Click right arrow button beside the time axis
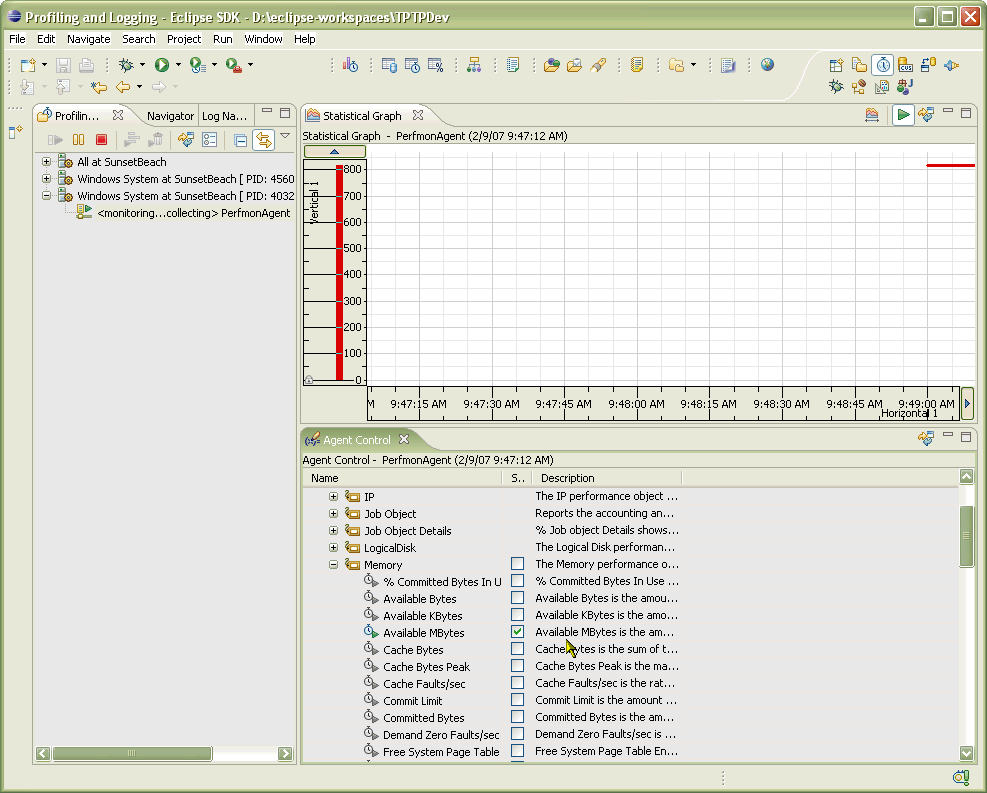 point(967,403)
